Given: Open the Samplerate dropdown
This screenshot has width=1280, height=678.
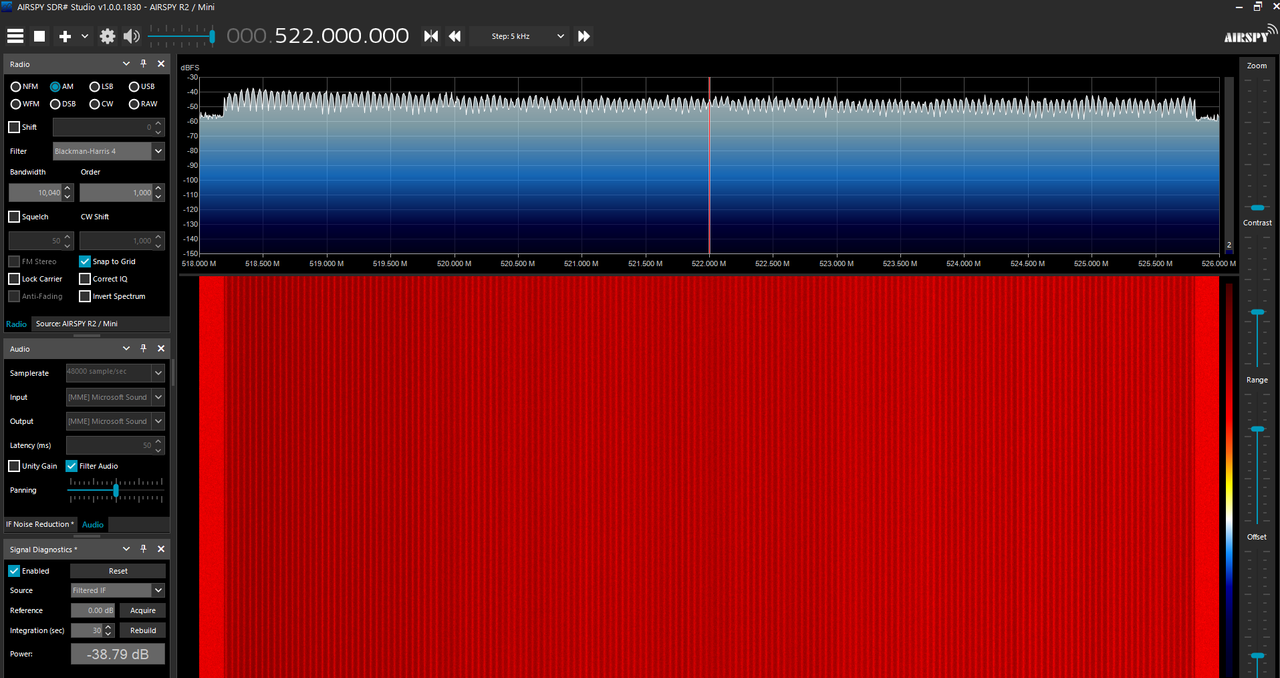Looking at the screenshot, I should (x=115, y=373).
